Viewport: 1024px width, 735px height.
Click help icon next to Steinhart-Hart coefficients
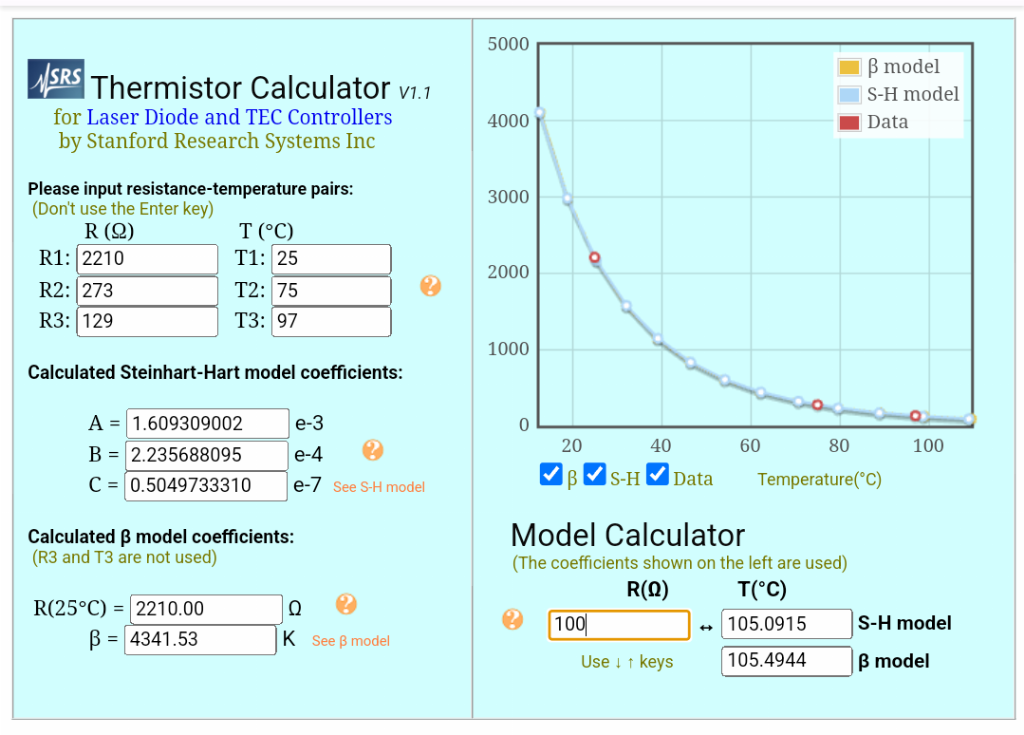coord(373,450)
